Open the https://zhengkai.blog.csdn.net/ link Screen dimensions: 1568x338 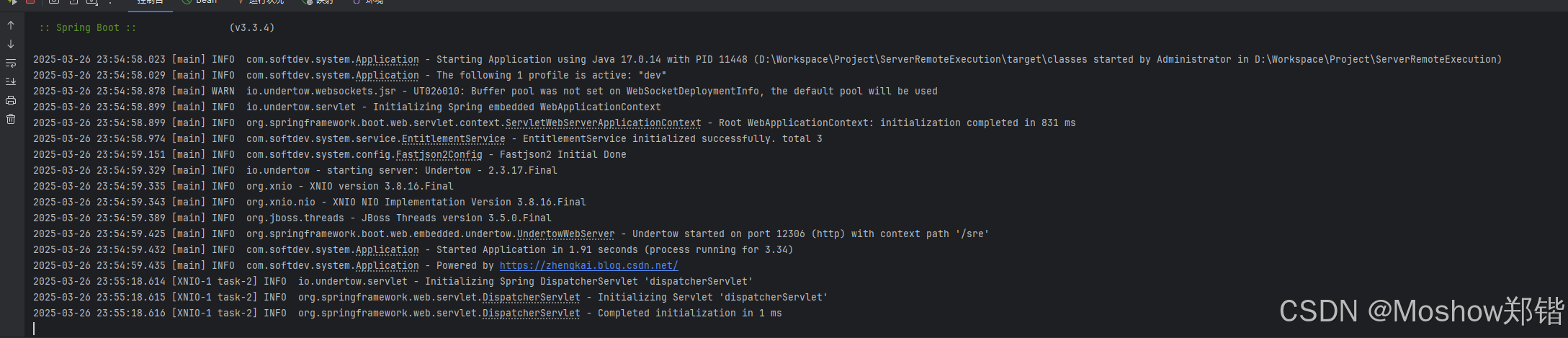pyautogui.click(x=588, y=266)
